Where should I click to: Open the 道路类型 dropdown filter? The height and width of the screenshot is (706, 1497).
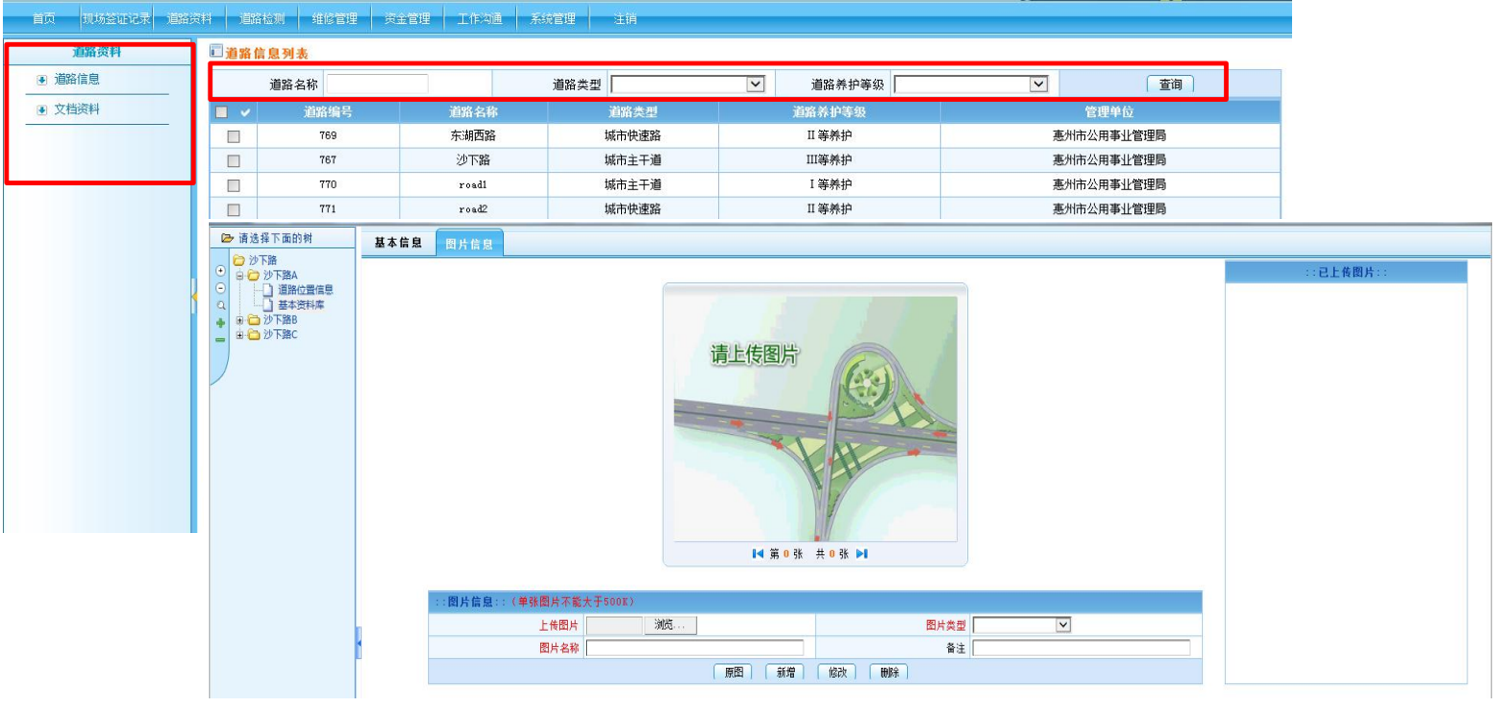[x=687, y=85]
